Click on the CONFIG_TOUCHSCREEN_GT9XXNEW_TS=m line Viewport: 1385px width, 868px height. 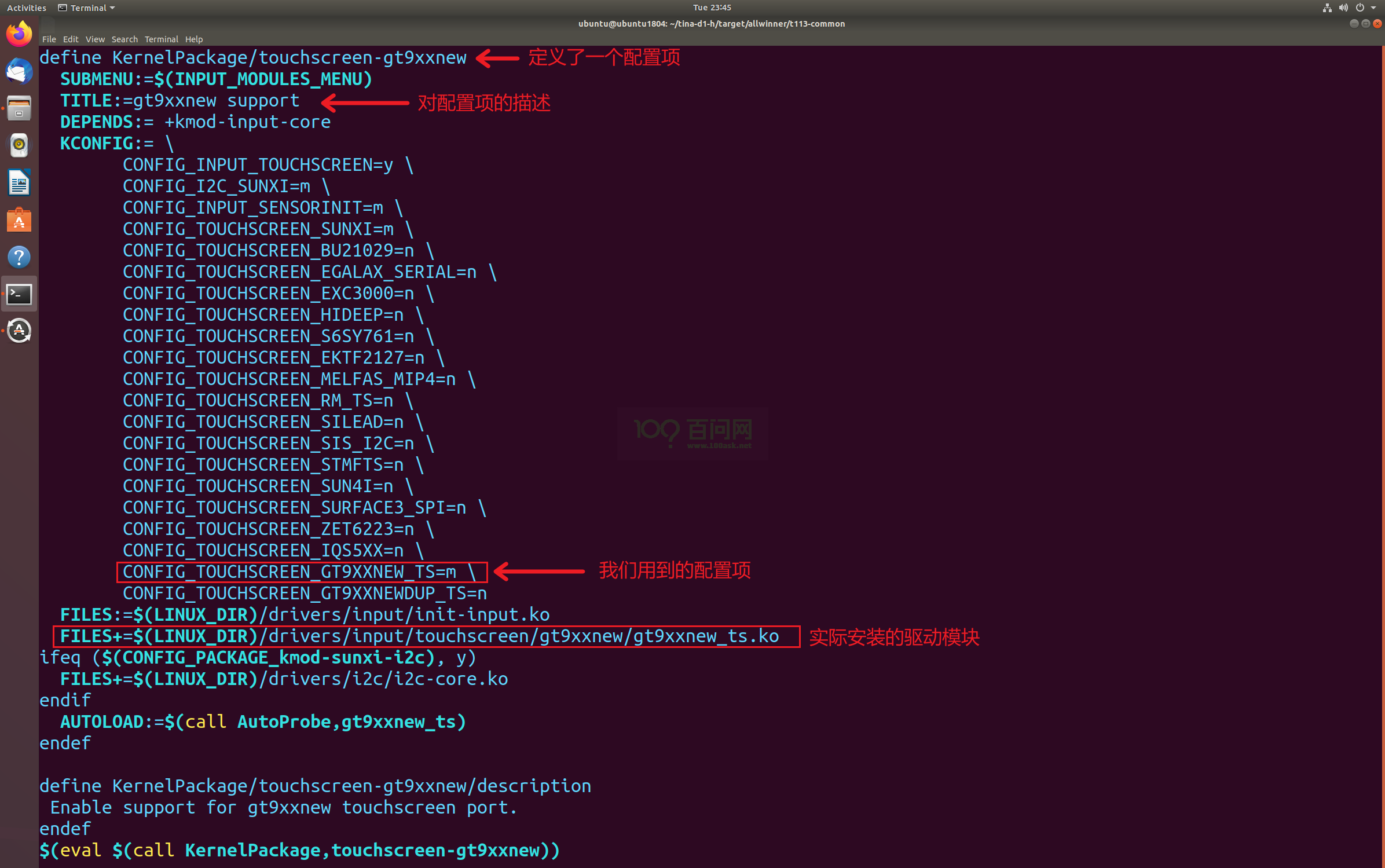click(290, 572)
